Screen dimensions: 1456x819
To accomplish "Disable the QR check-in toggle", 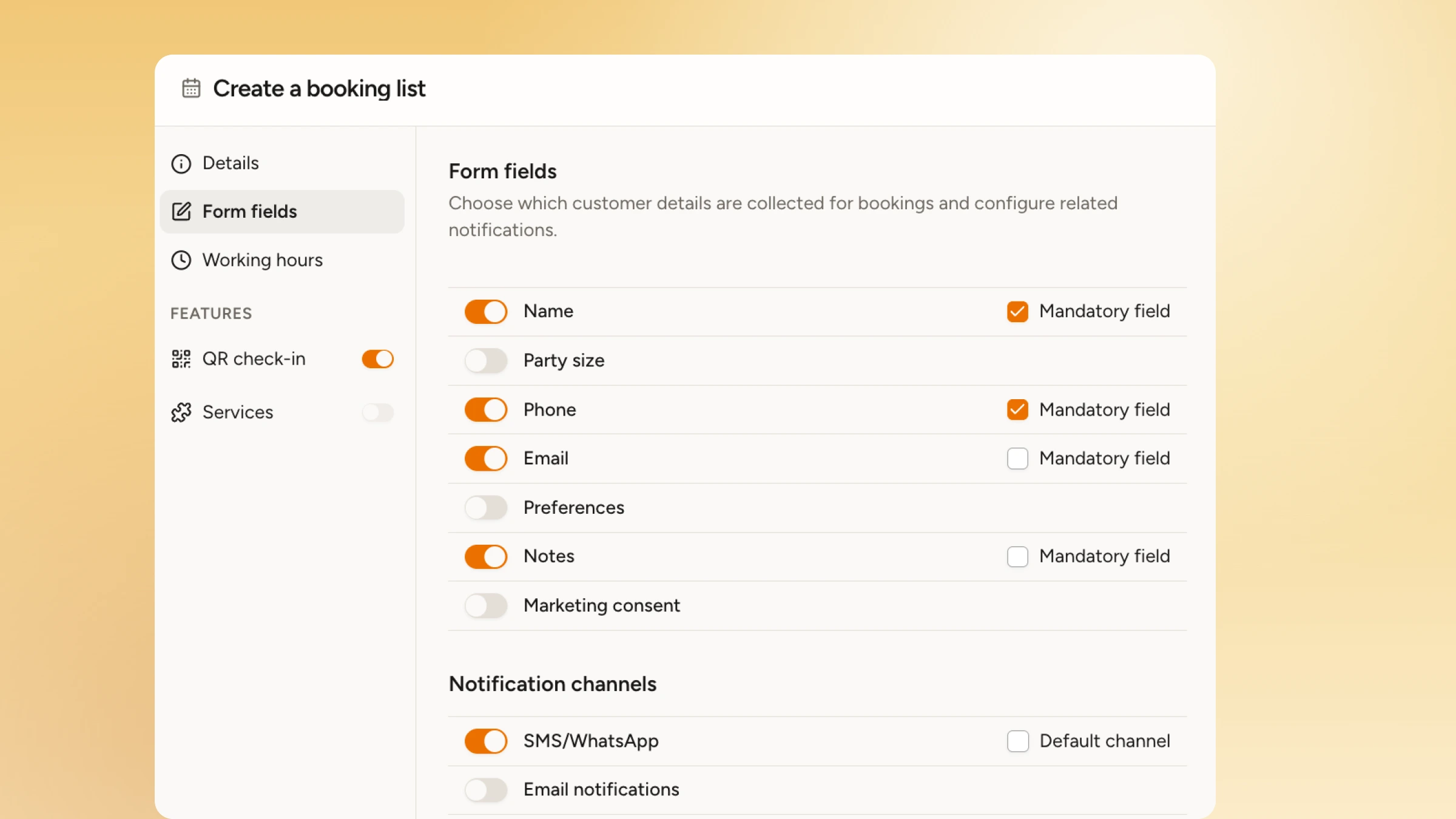I will click(x=377, y=359).
